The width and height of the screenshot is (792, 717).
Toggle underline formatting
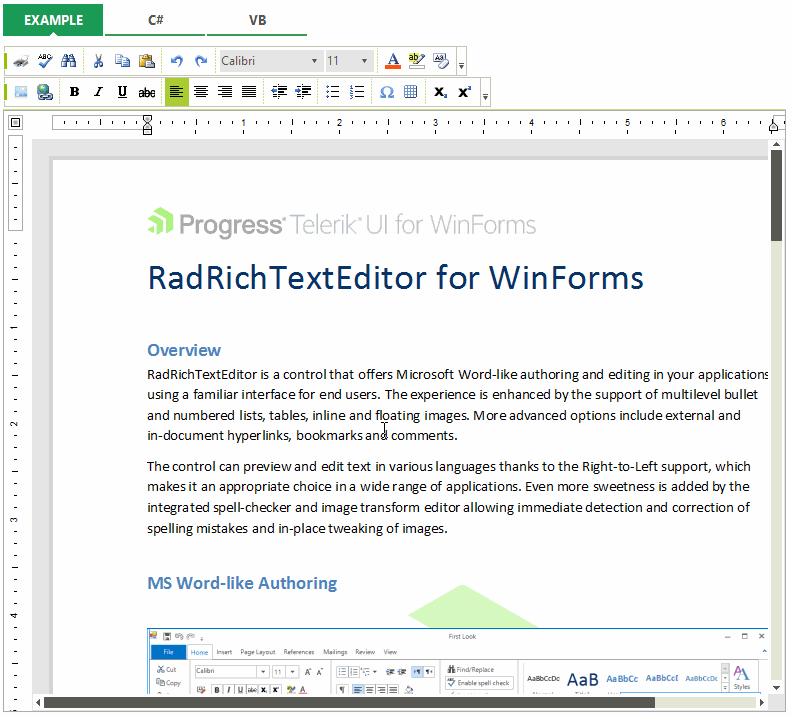[x=122, y=92]
